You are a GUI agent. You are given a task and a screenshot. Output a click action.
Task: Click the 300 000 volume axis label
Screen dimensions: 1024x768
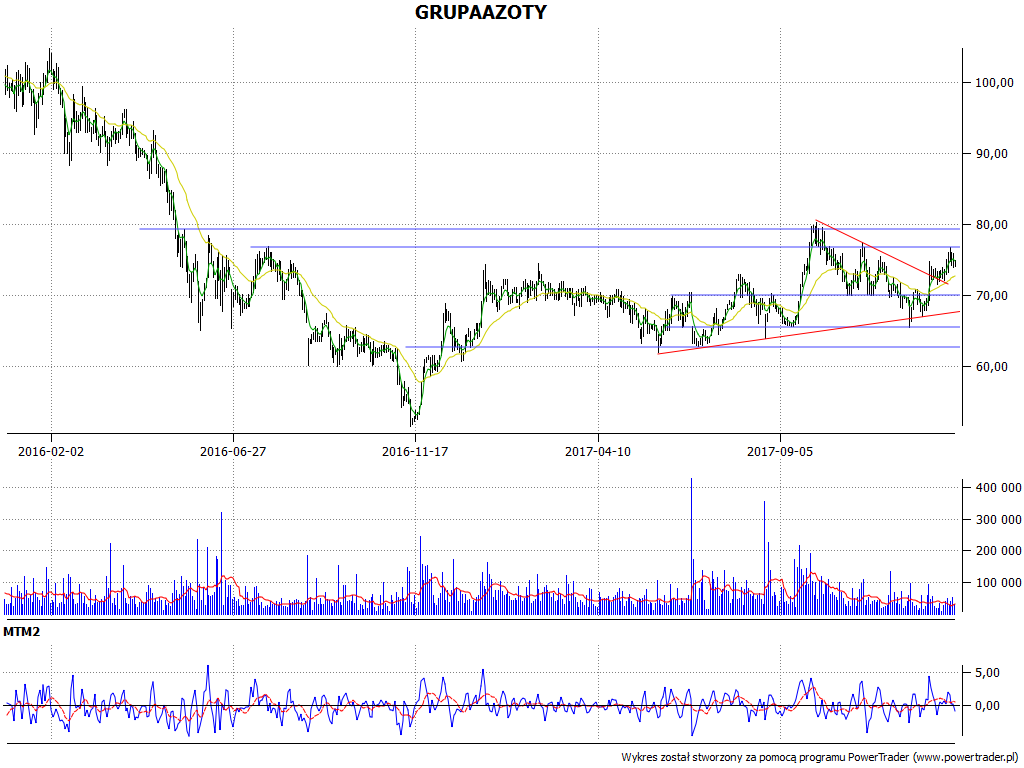(998, 520)
